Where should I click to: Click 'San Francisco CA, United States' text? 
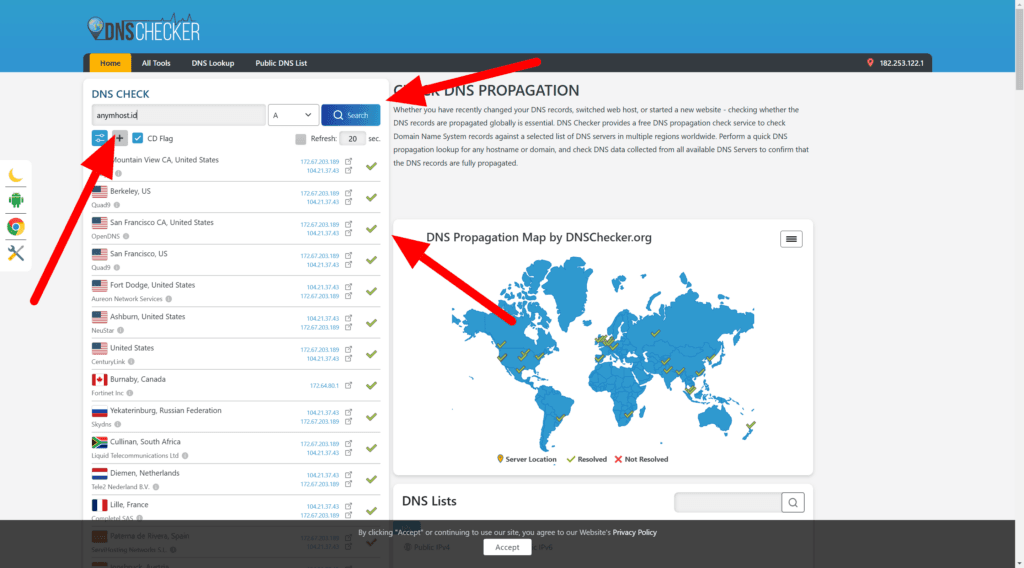tap(161, 222)
